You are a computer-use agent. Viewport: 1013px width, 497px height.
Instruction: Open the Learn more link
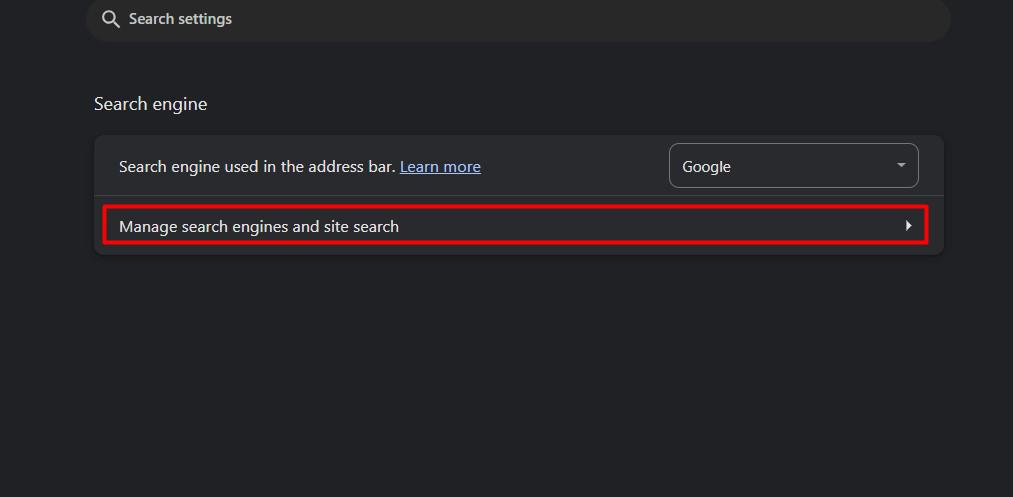tap(440, 167)
